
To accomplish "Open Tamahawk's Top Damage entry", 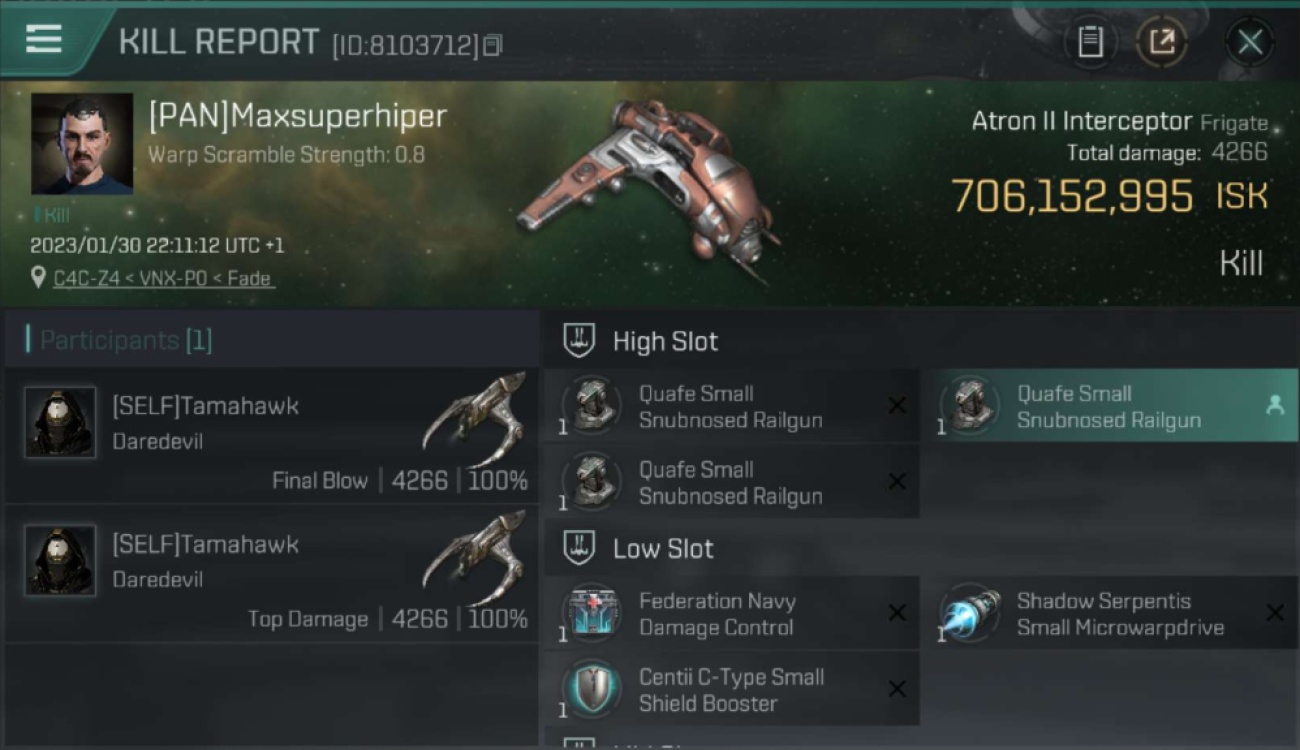I will point(272,574).
